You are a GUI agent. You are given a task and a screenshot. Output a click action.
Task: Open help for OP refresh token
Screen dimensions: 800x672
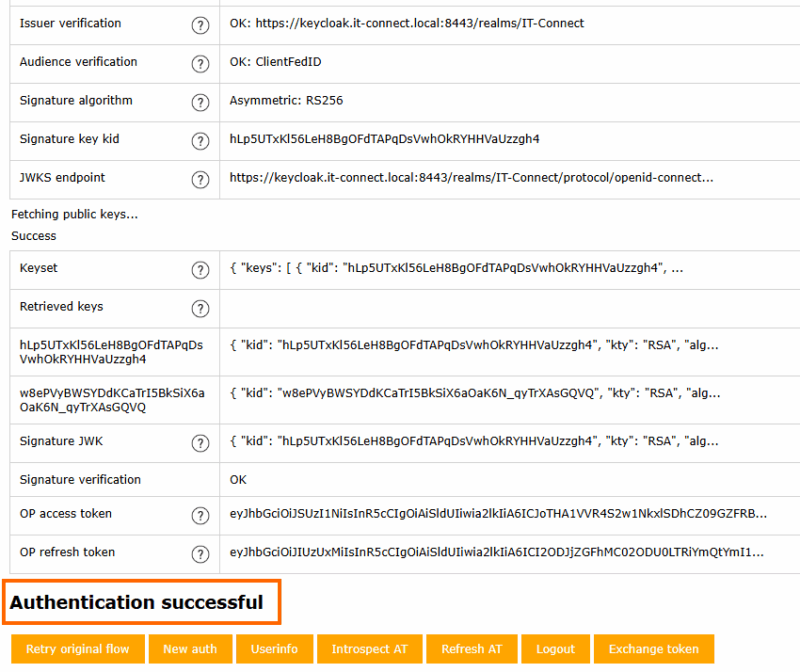point(200,553)
